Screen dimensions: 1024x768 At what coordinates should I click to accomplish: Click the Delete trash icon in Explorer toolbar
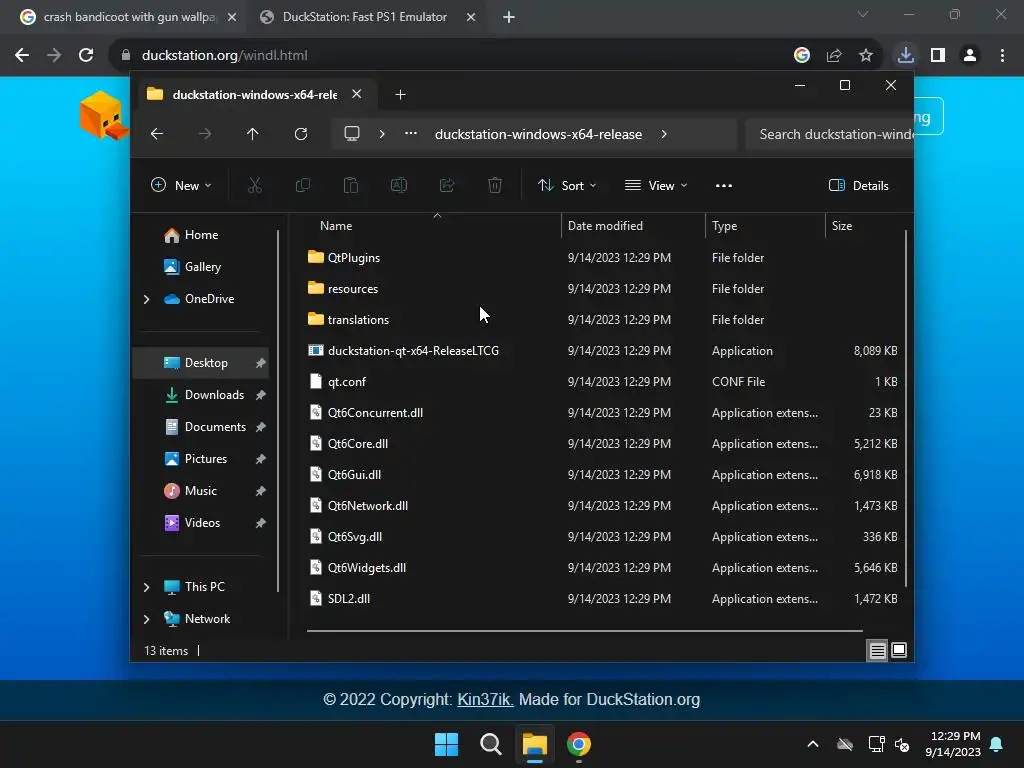[x=495, y=185]
